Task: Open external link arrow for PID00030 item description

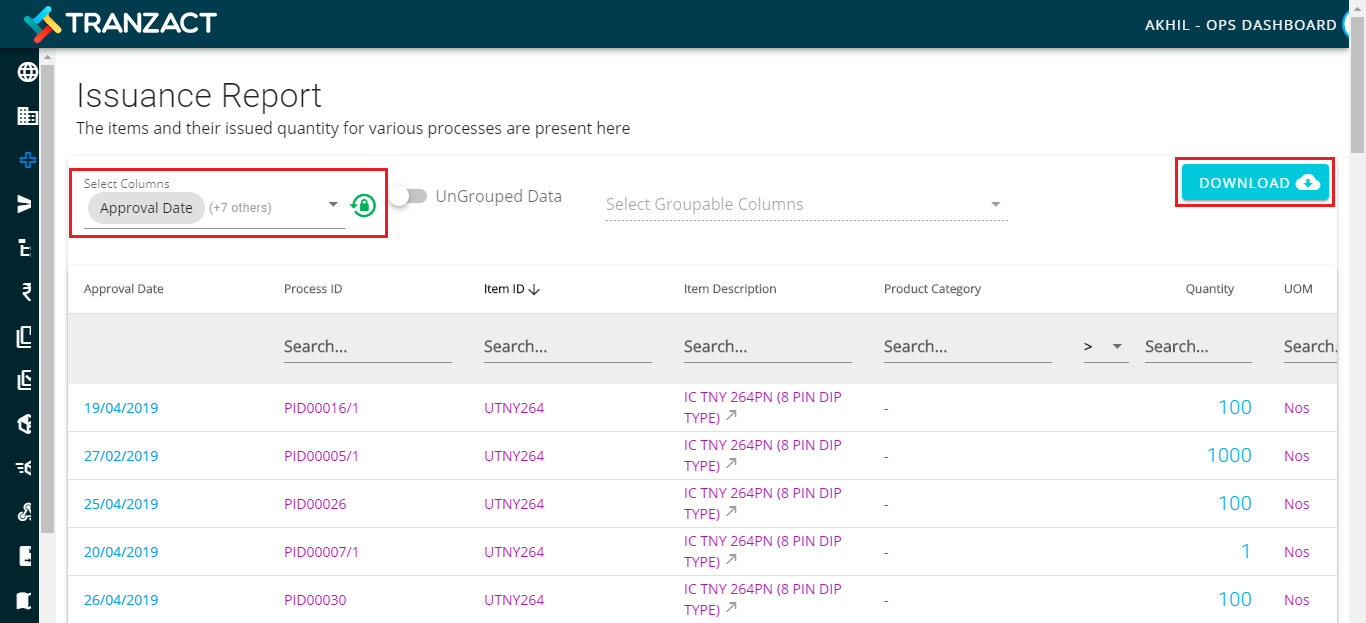Action: click(732, 608)
